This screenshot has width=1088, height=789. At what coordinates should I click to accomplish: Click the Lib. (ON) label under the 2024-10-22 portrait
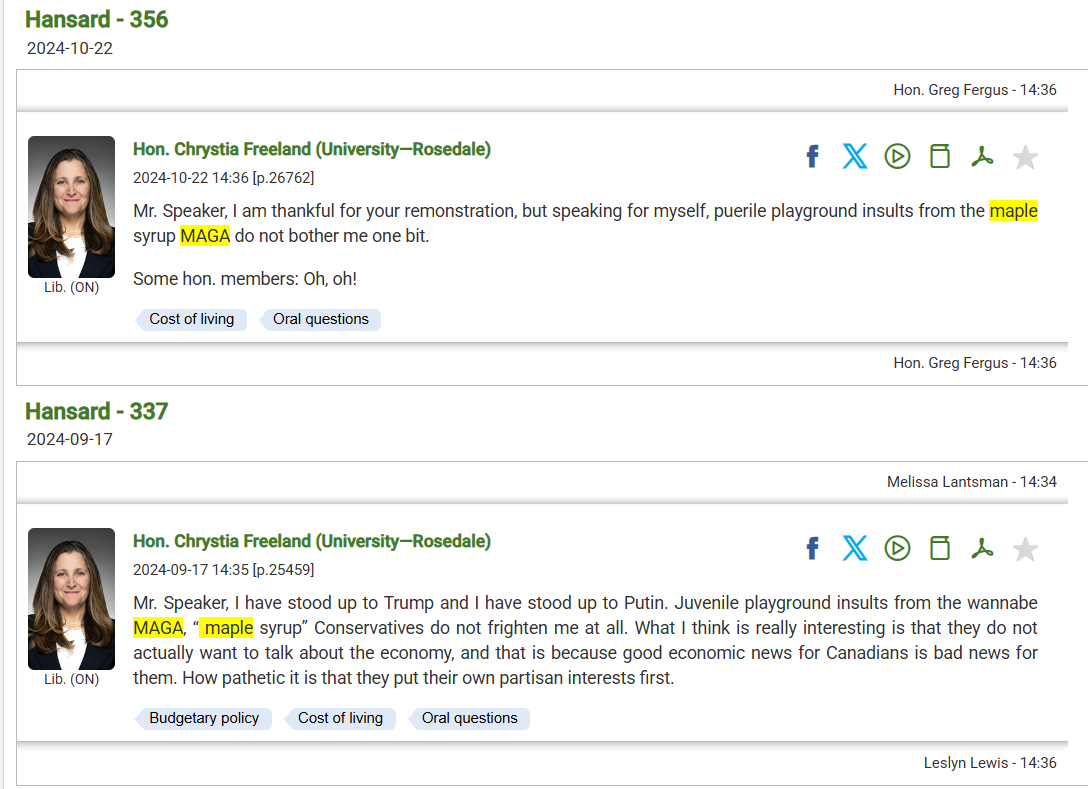(71, 287)
